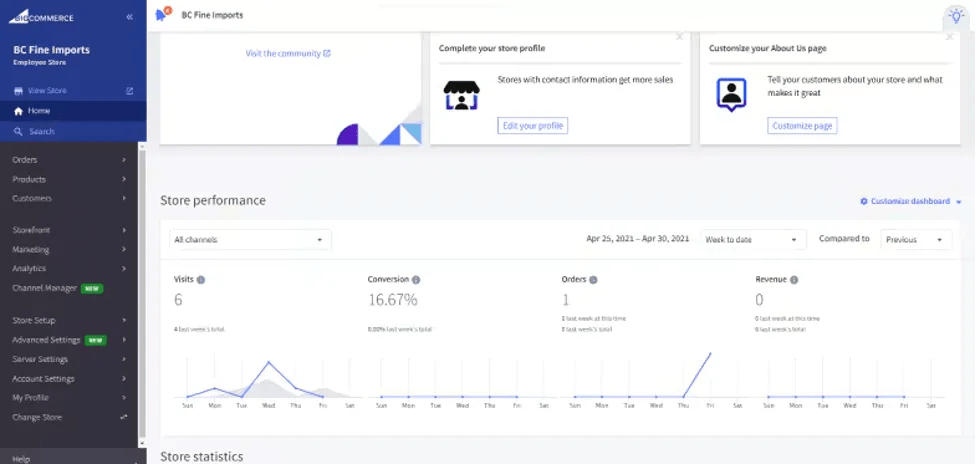This screenshot has width=977, height=464.
Task: Go to Home in the sidebar
Action: coord(73,111)
